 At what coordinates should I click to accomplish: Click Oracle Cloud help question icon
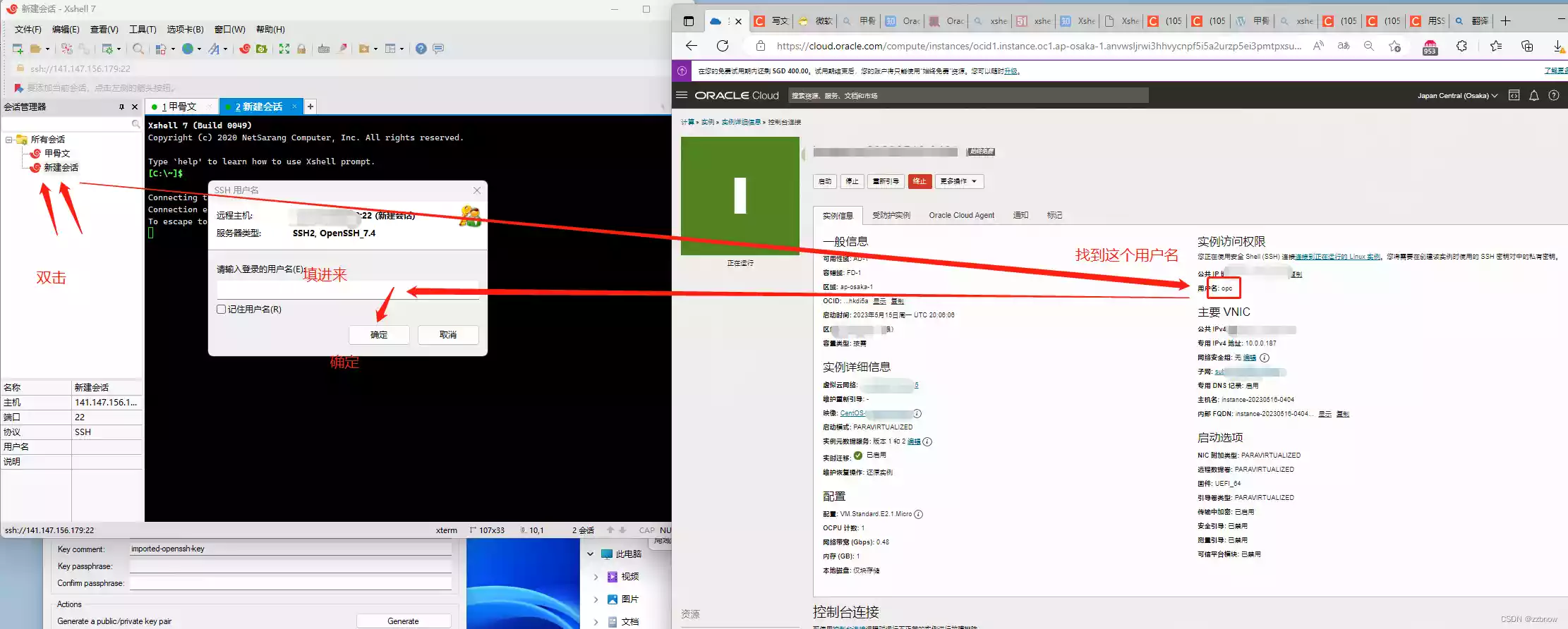tap(1553, 95)
